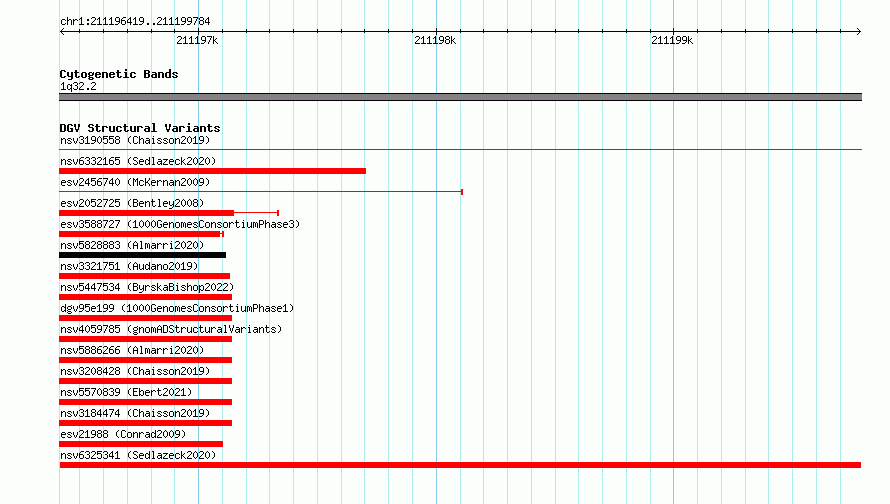Open variant nsv6332165 (Sedlazeck2020) label

point(138,161)
